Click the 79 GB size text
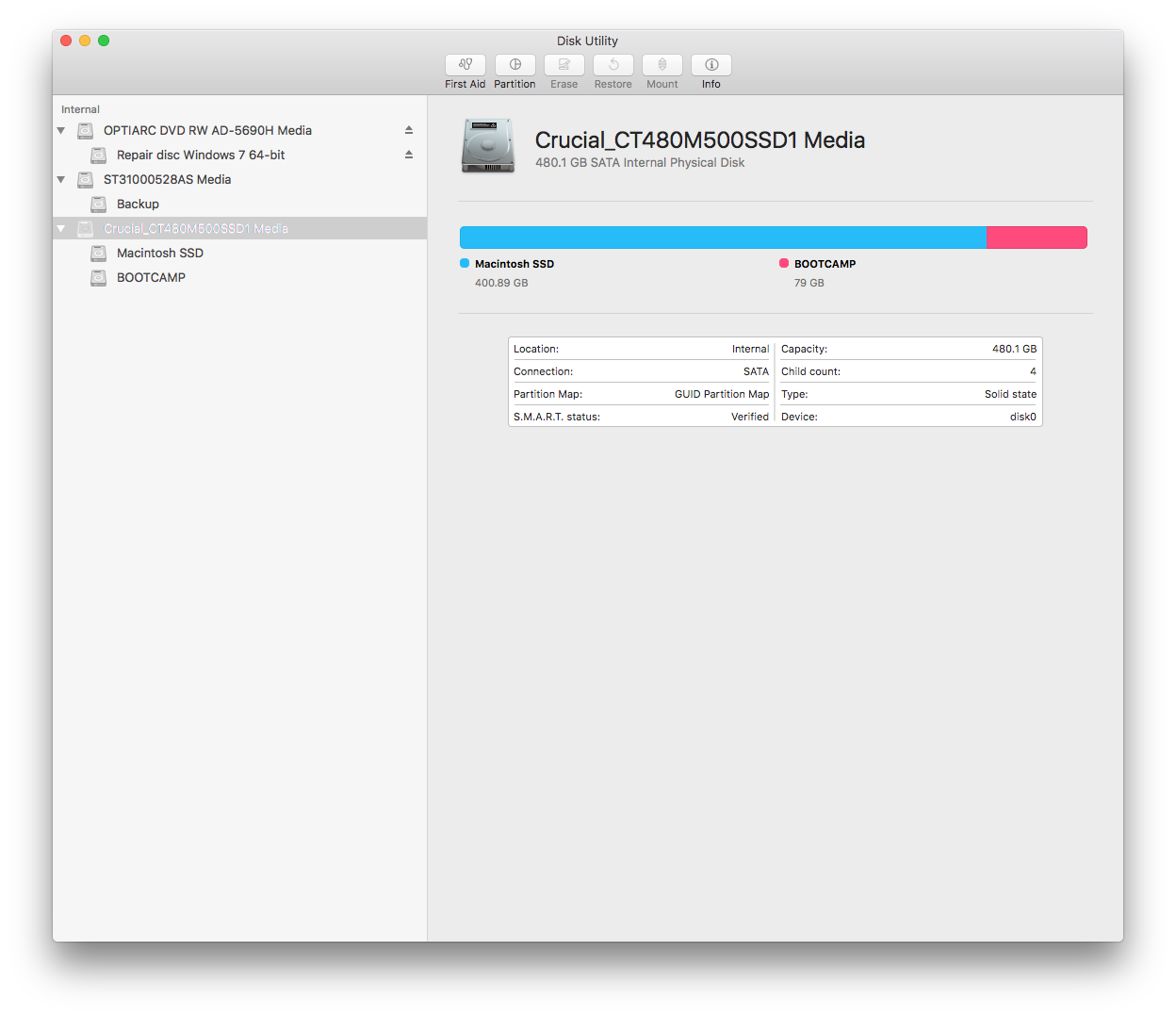The height and width of the screenshot is (1017, 1176). point(809,283)
